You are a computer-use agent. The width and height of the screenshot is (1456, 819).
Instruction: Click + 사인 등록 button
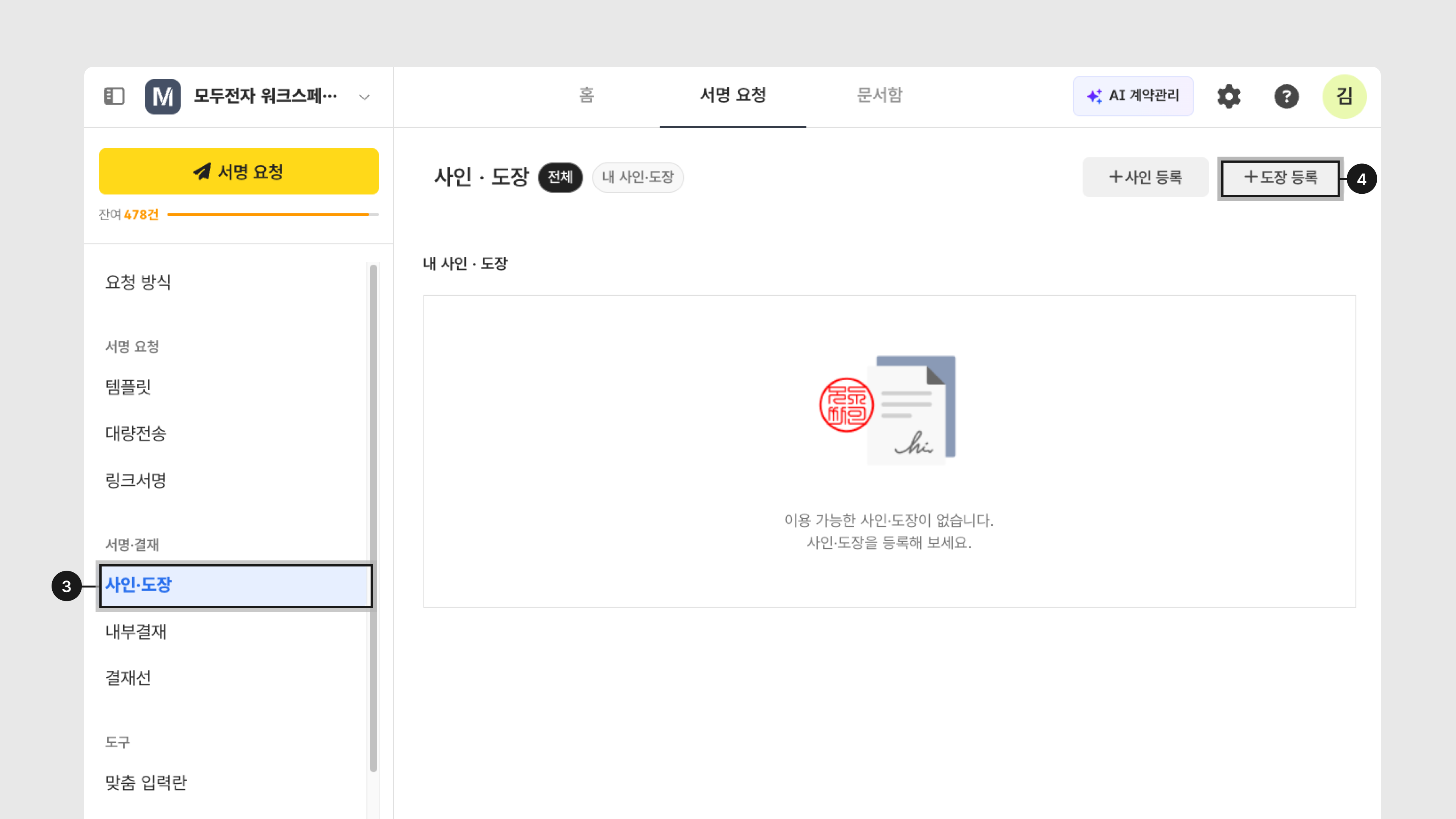pyautogui.click(x=1145, y=177)
